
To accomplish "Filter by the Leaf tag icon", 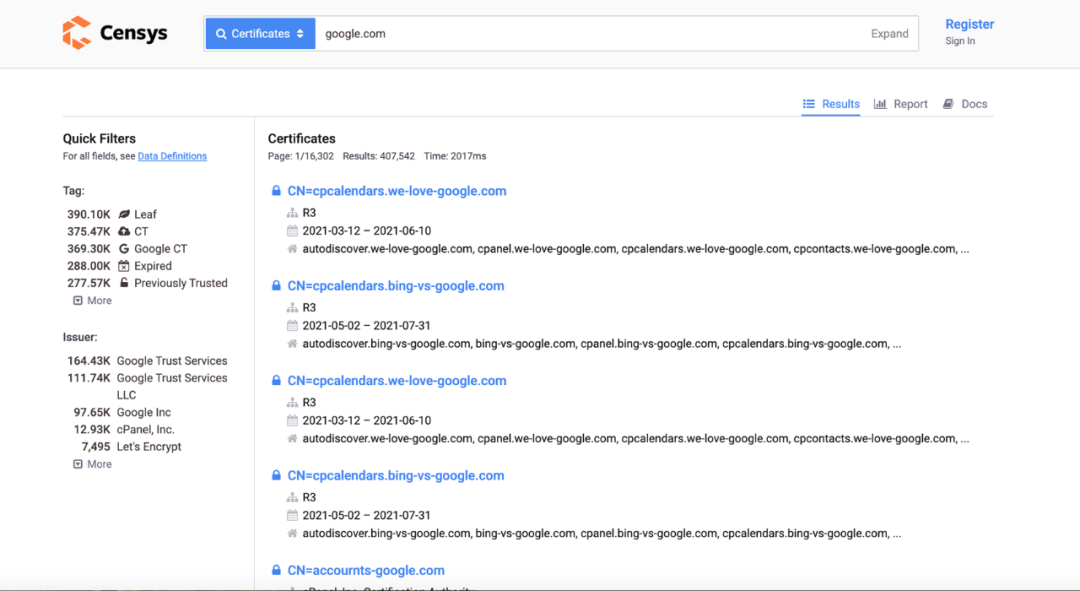I will click(124, 214).
